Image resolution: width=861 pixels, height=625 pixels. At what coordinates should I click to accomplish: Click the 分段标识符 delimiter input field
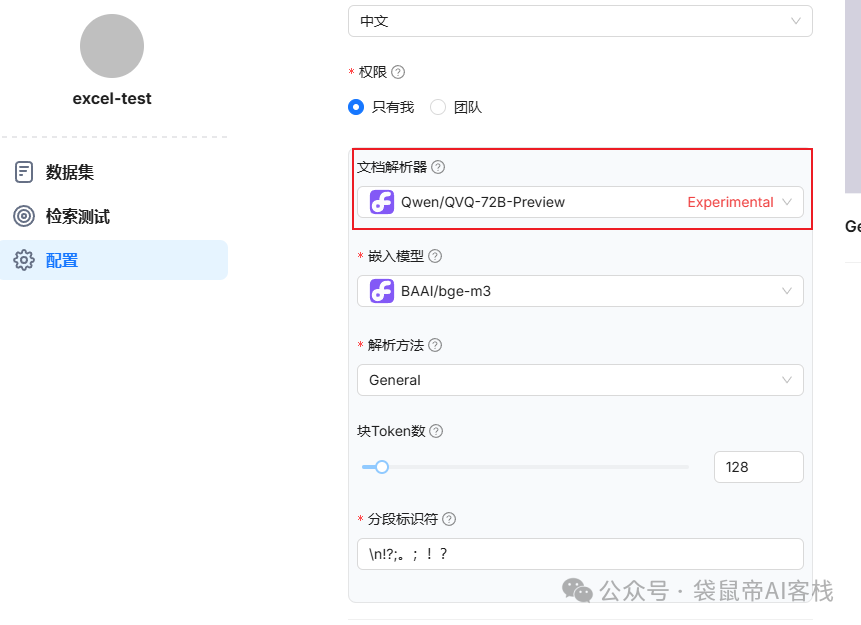tap(580, 554)
